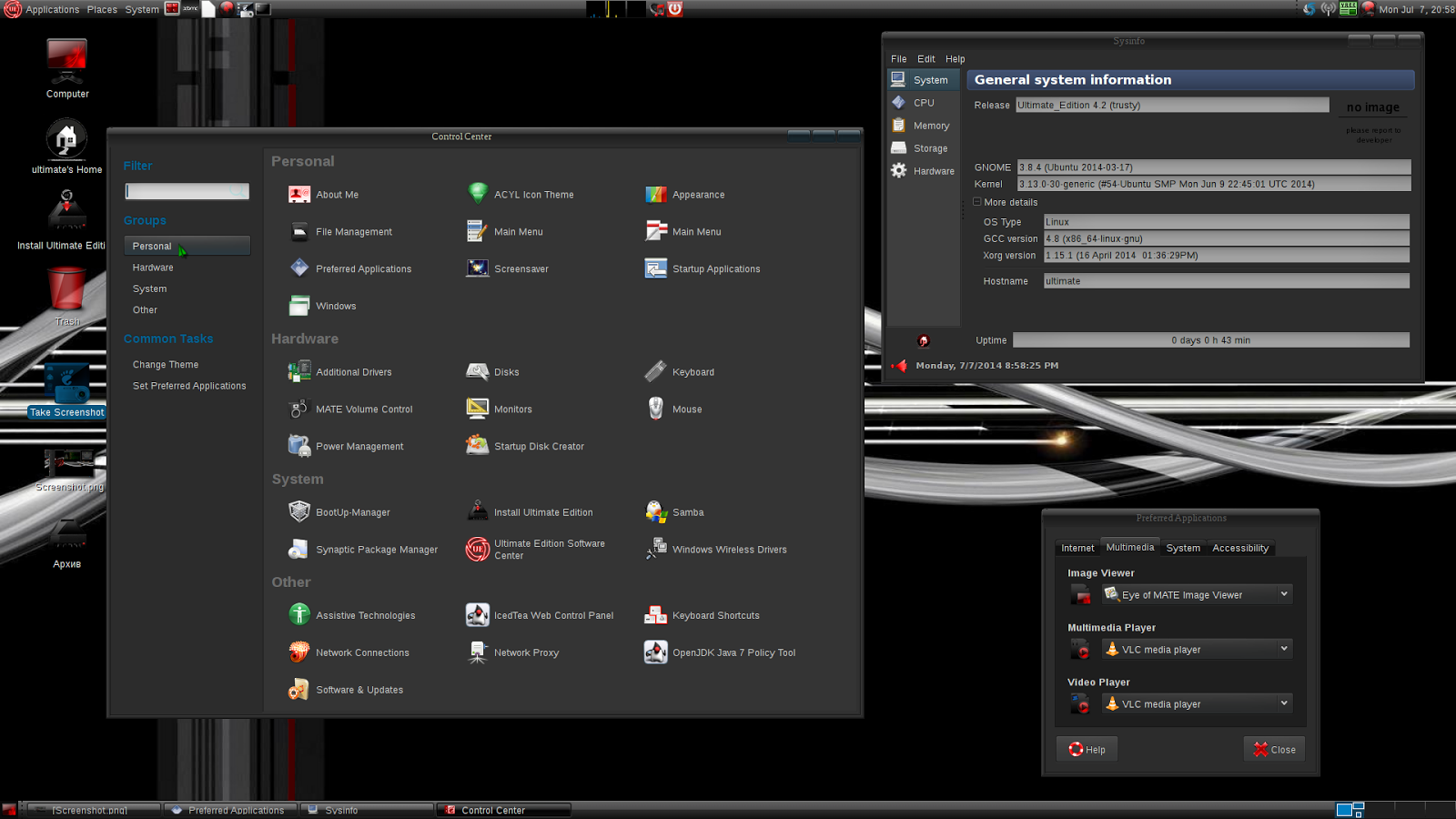Open File Management settings
The height and width of the screenshot is (819, 1456).
(341, 232)
